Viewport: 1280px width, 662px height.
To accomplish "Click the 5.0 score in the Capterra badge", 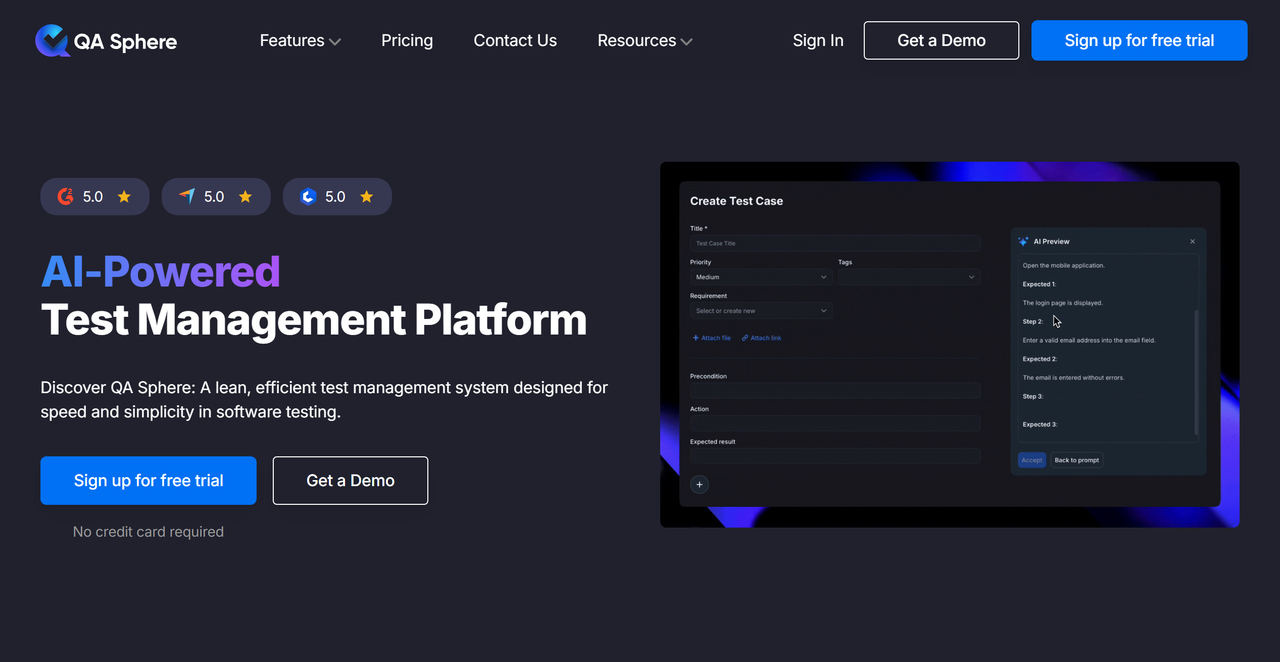I will [x=214, y=197].
